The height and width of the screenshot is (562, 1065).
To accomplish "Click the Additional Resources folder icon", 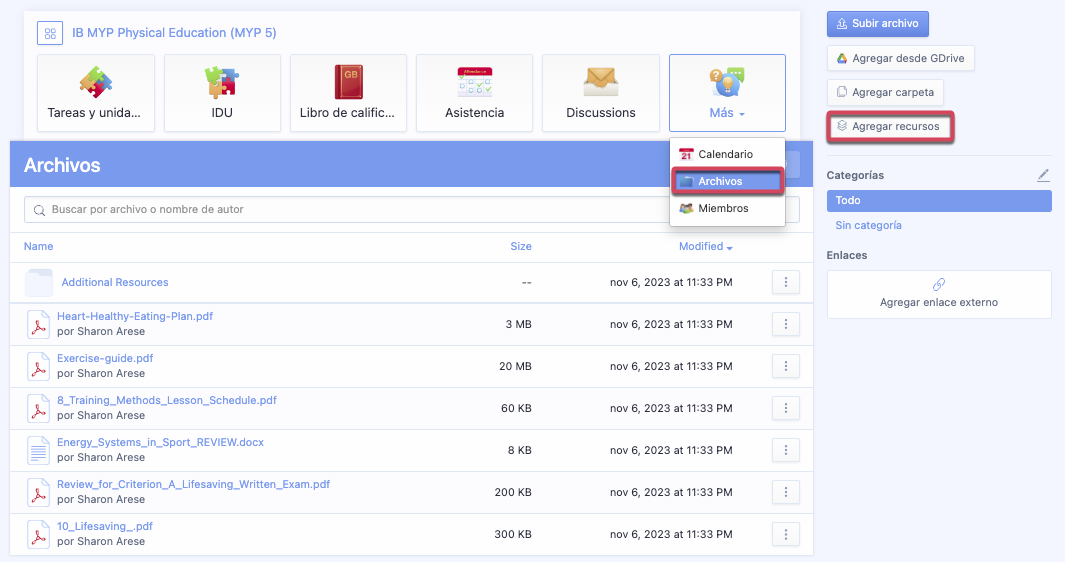I will 39,283.
